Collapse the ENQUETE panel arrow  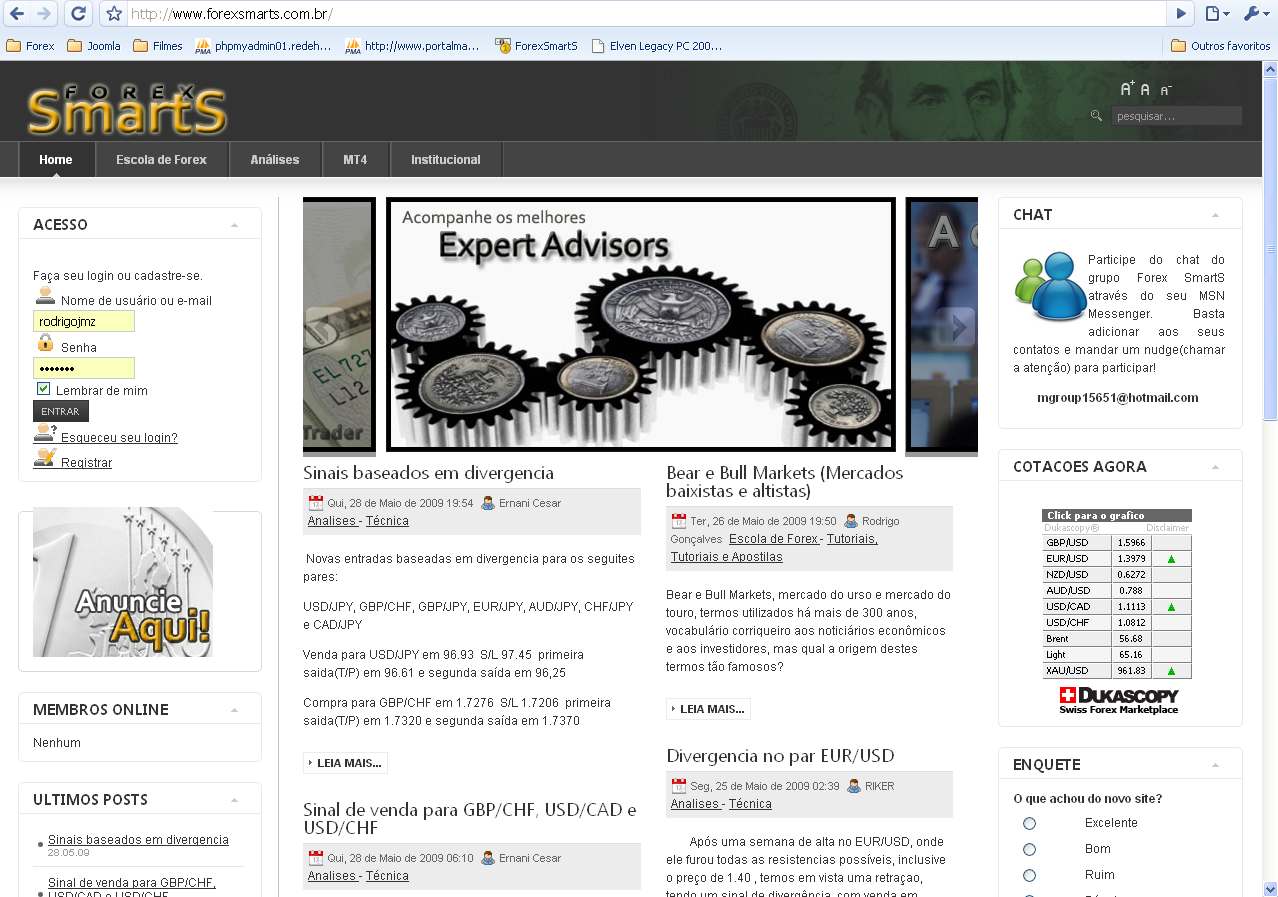click(x=1215, y=765)
